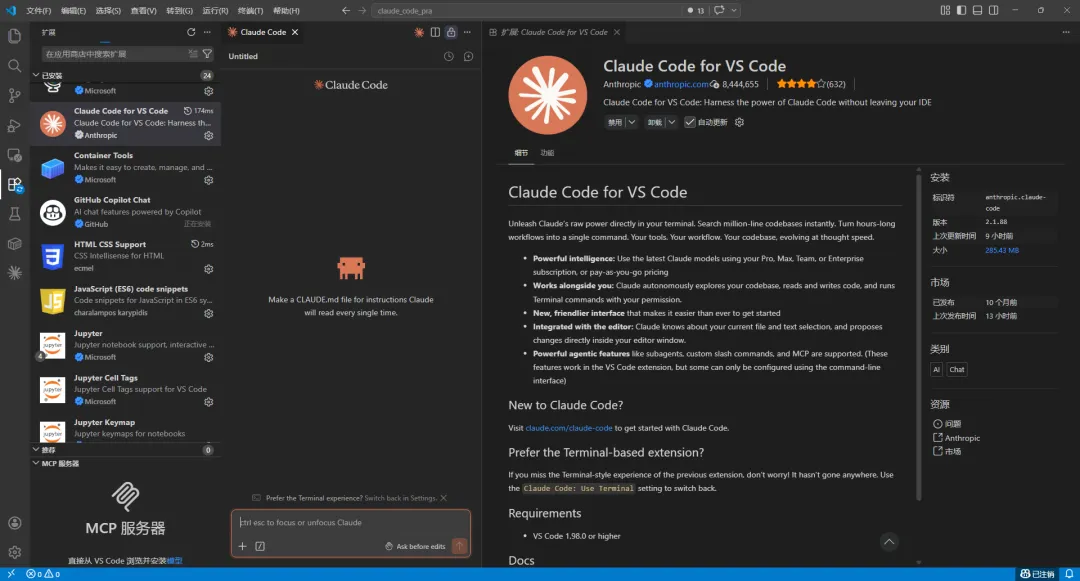Open gear for Jupyter Cell Tags extension
Screen dimensions: 1080x581
[209, 402]
